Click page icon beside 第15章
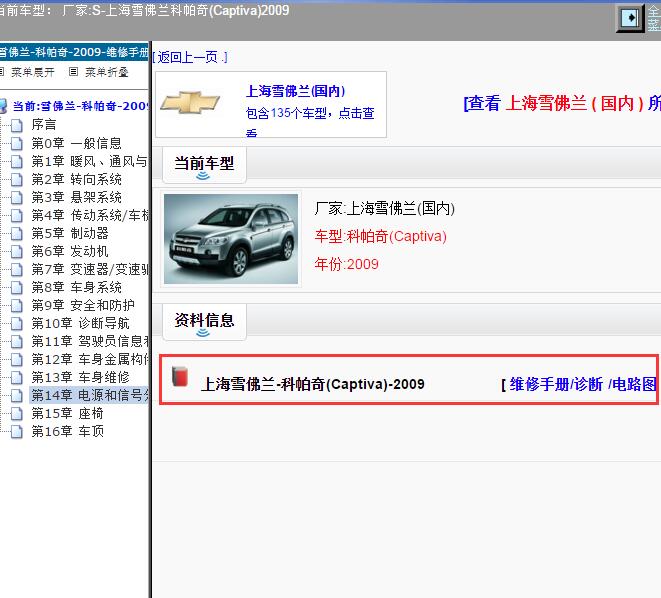Viewport: 661px width, 598px height. point(16,413)
